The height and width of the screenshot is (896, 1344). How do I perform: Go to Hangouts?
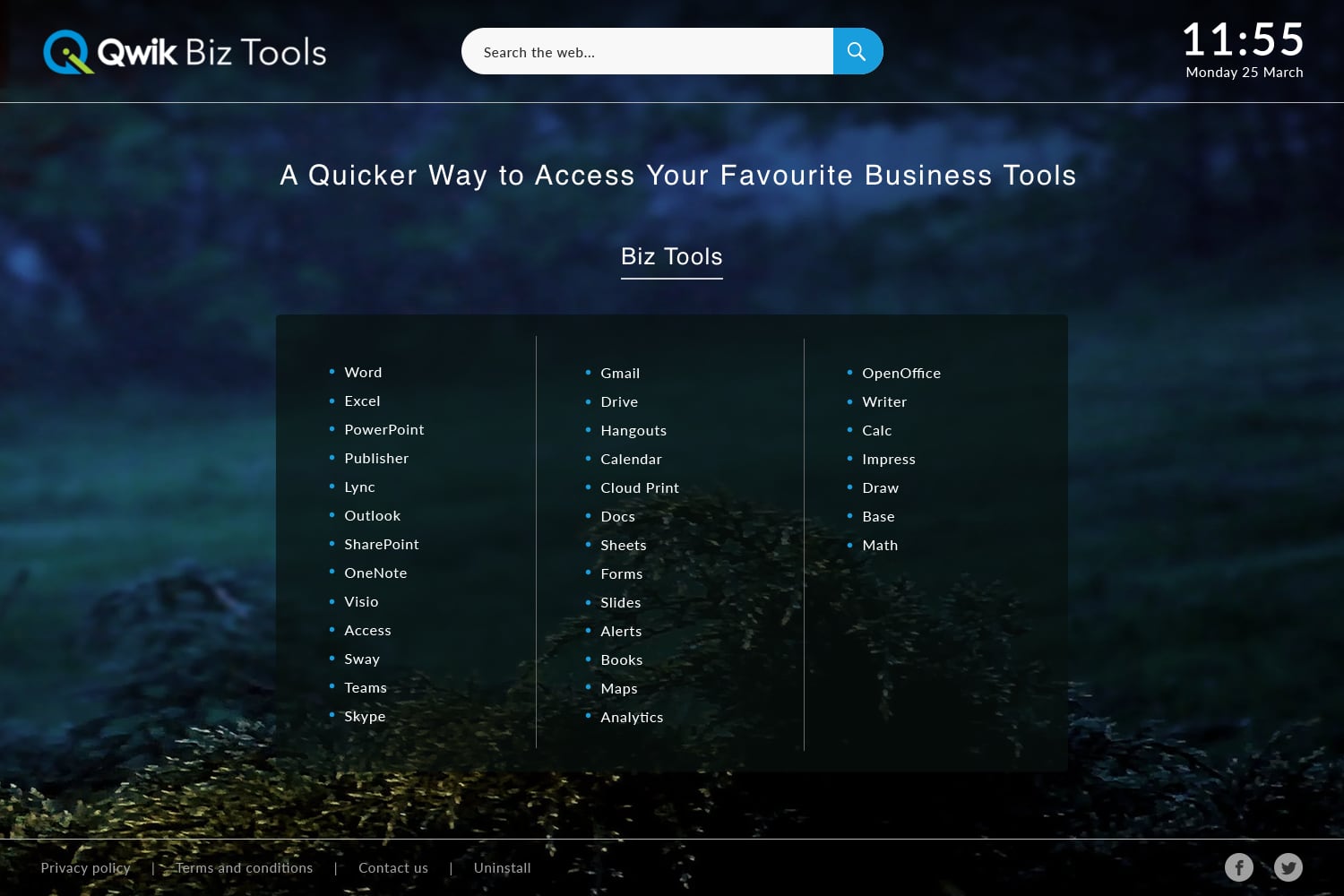pyautogui.click(x=633, y=430)
